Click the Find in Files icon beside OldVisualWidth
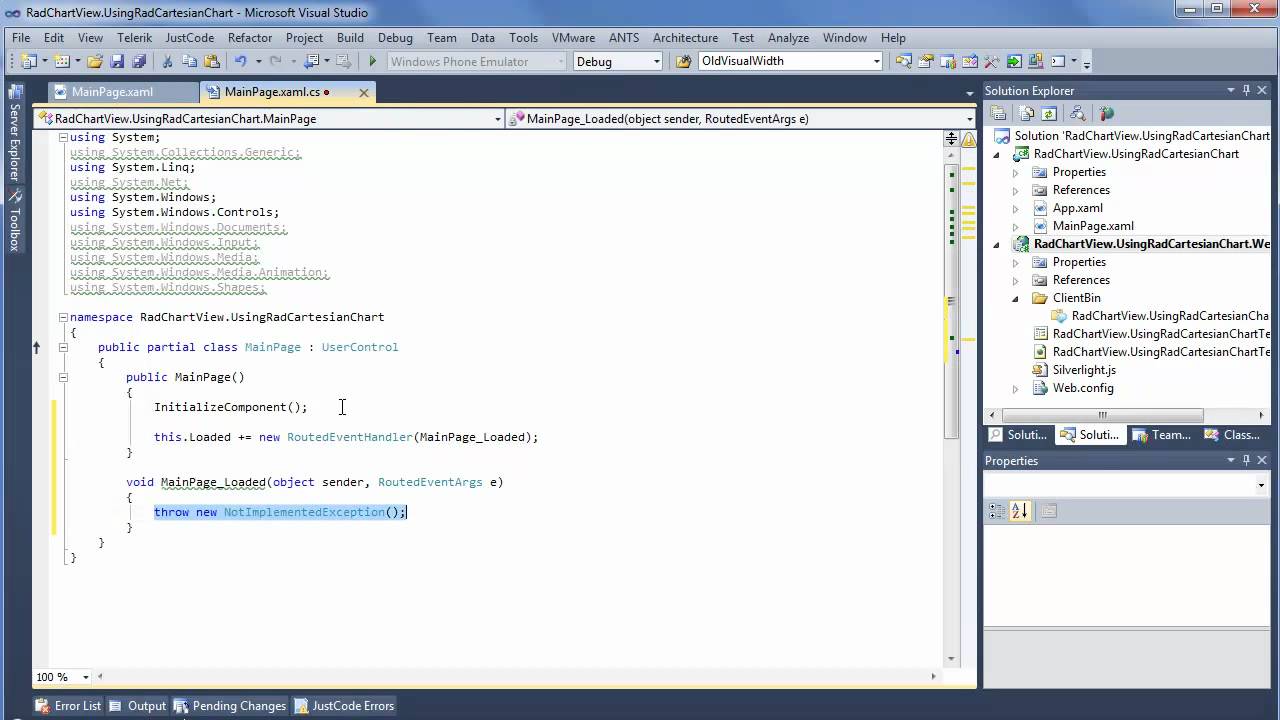The width and height of the screenshot is (1280, 720). 683,61
